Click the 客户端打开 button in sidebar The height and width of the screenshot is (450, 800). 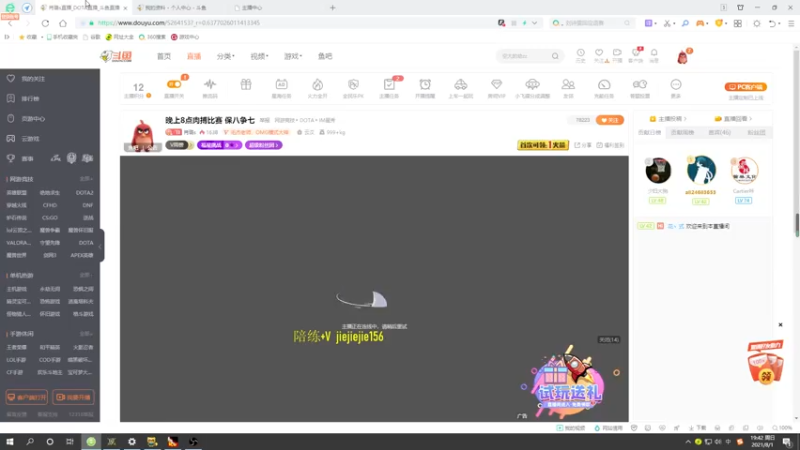27,397
